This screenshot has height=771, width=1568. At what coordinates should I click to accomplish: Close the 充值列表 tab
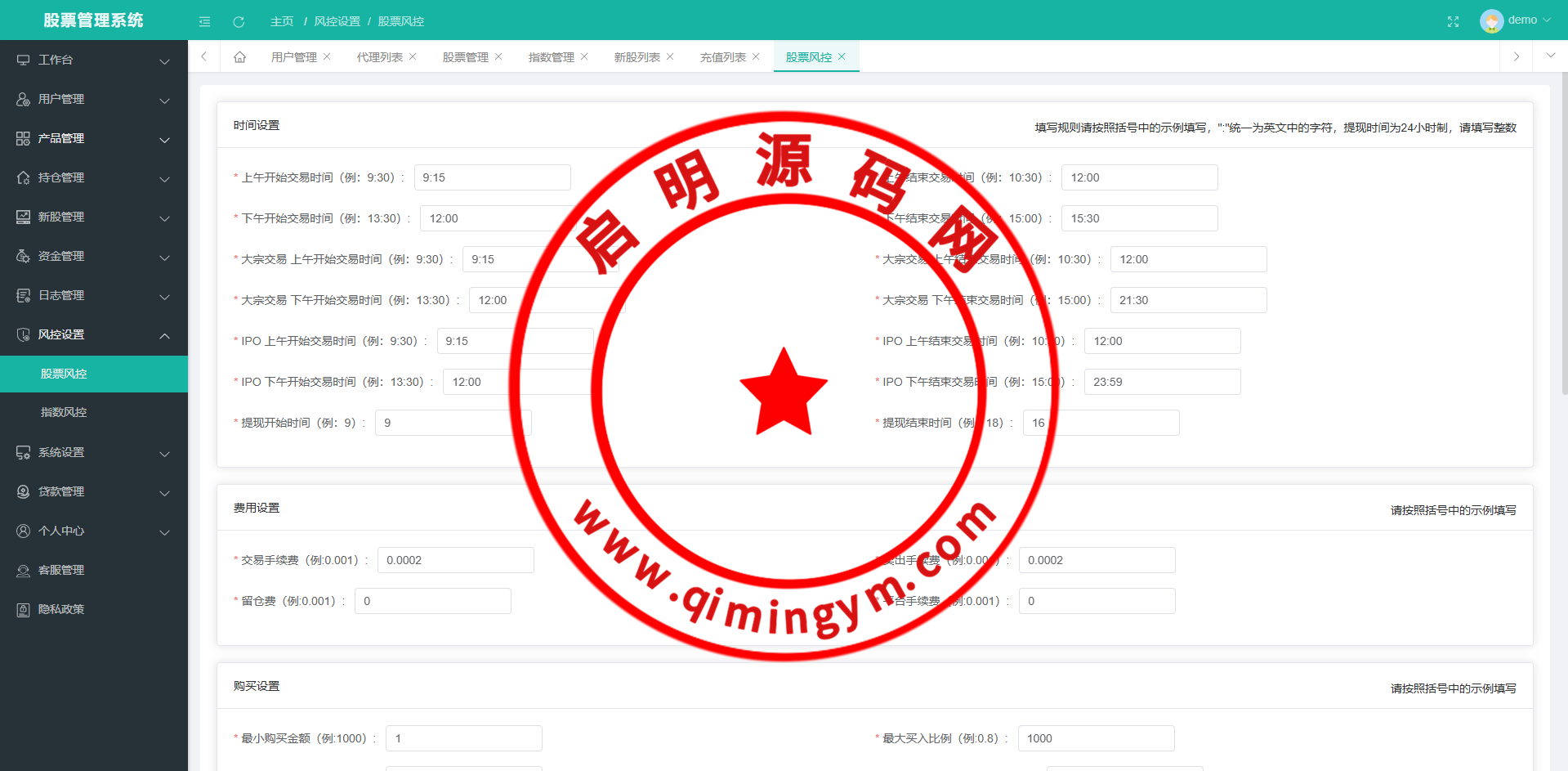756,56
